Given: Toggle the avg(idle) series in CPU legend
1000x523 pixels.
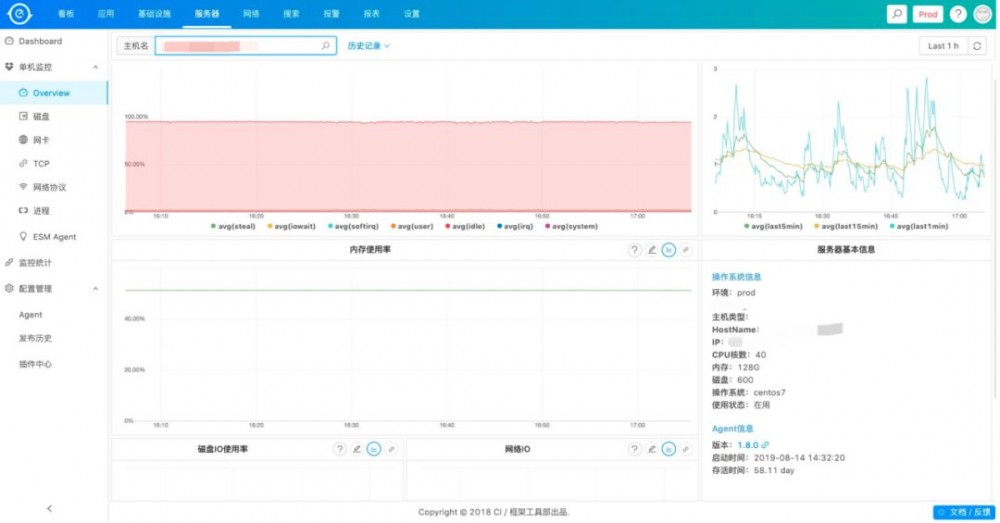Looking at the screenshot, I should (x=465, y=226).
